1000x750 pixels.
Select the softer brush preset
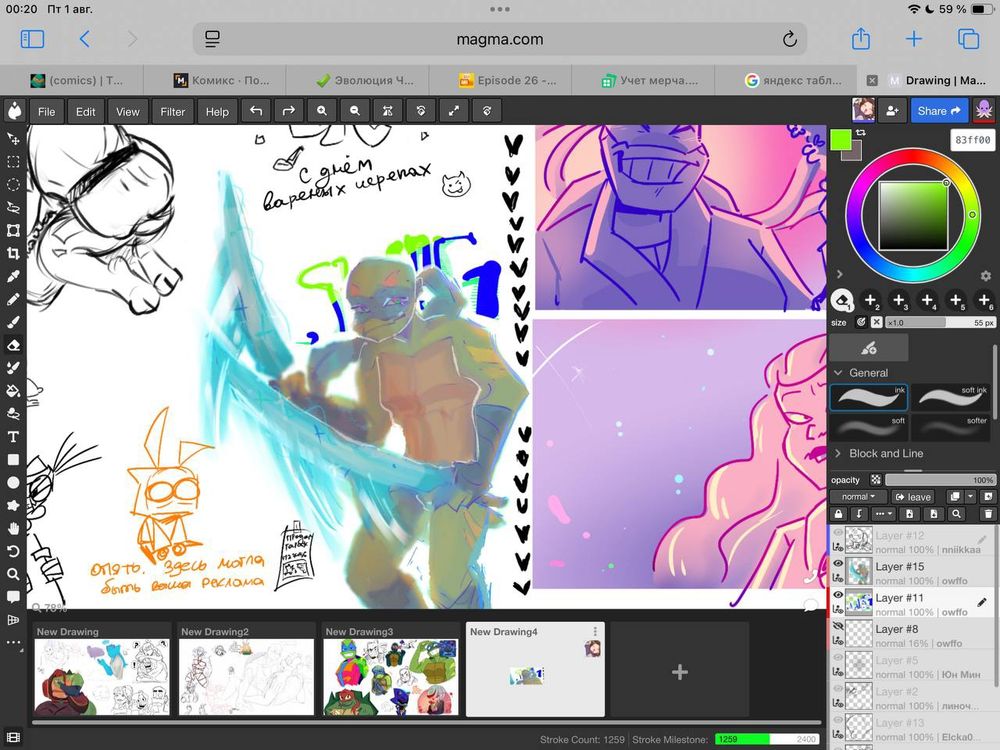click(951, 427)
